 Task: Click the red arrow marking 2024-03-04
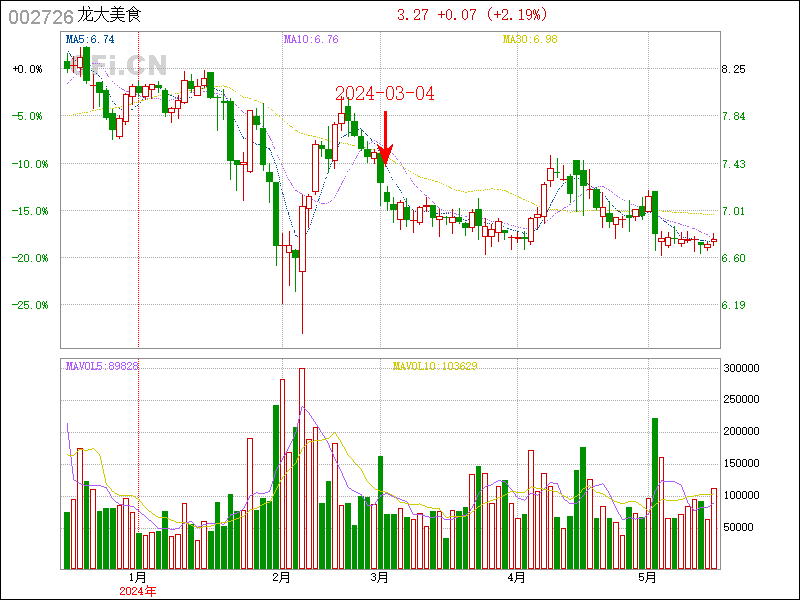click(386, 136)
